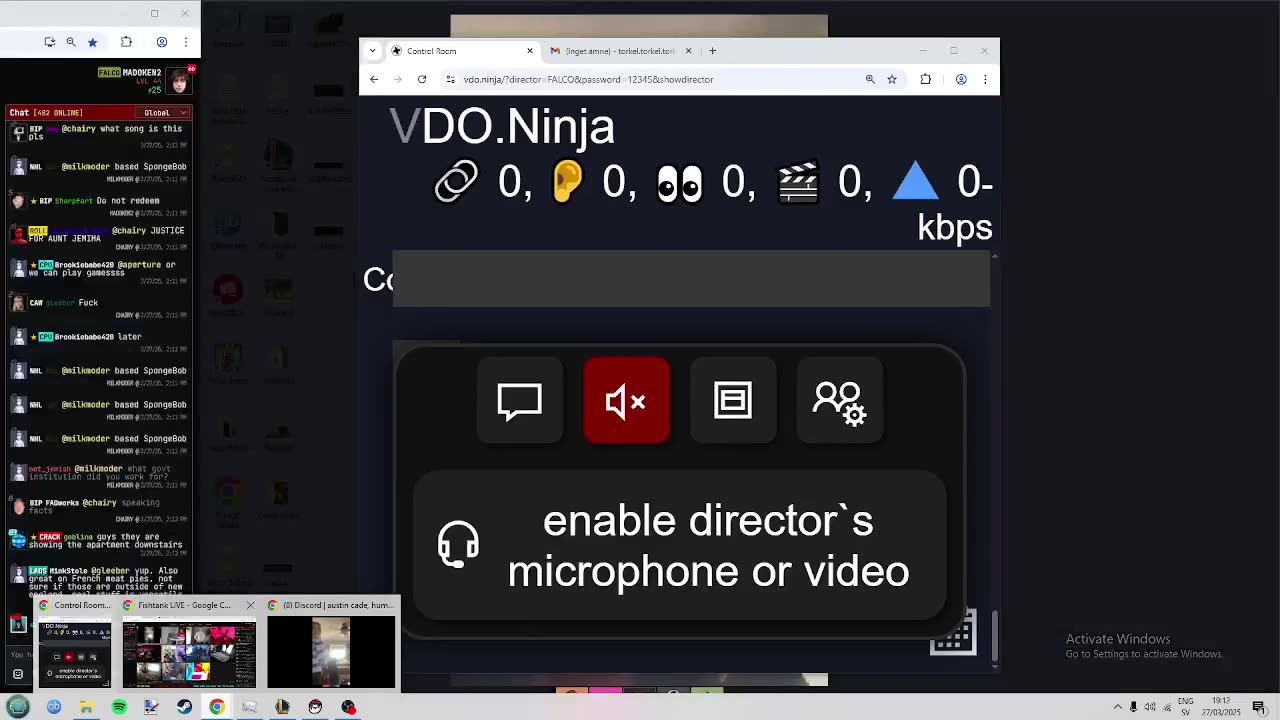Click the MADOKEN2 profile avatar
Image resolution: width=1280 pixels, height=720 pixels.
coord(178,81)
